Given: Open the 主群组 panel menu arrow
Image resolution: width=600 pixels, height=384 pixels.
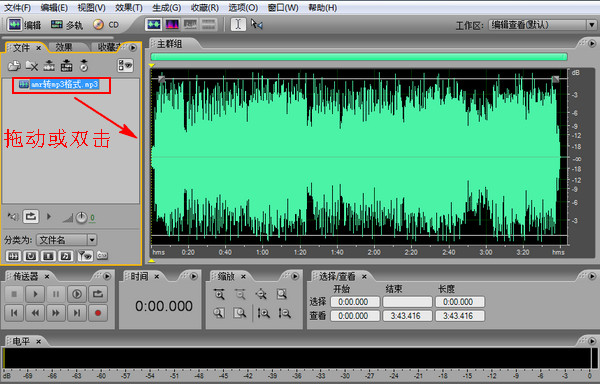Looking at the screenshot, I should [592, 43].
